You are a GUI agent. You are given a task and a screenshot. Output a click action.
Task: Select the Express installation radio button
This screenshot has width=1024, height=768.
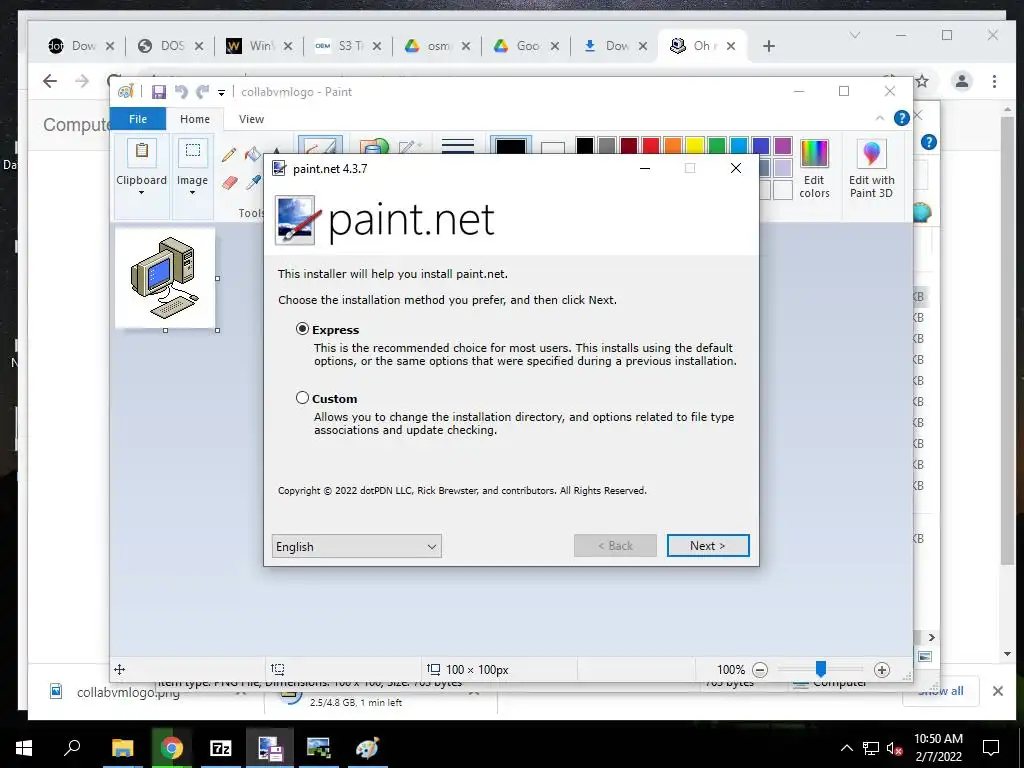tap(302, 329)
